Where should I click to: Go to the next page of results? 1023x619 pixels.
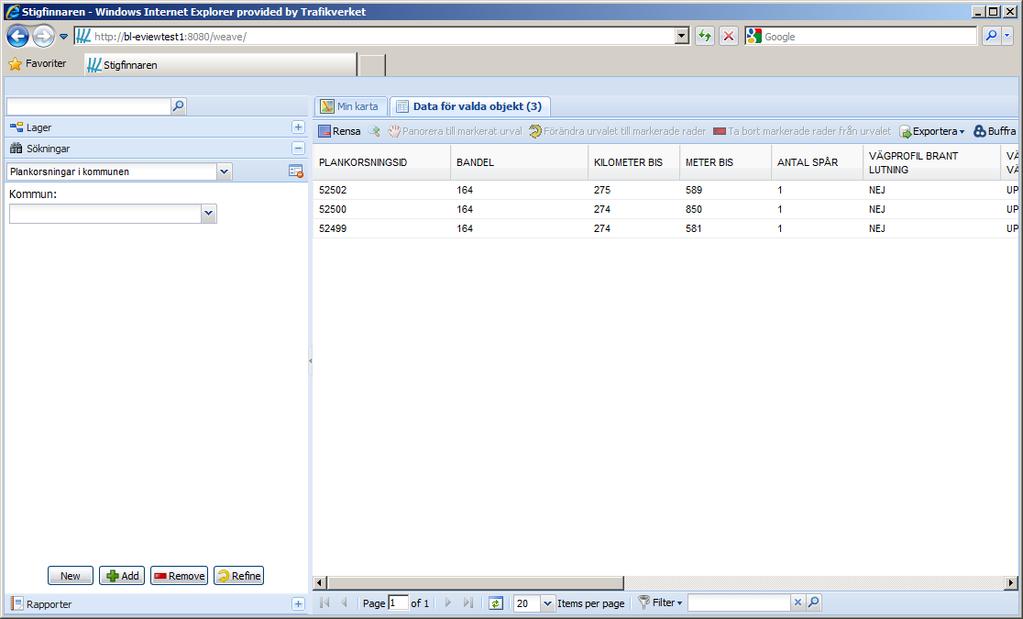448,603
